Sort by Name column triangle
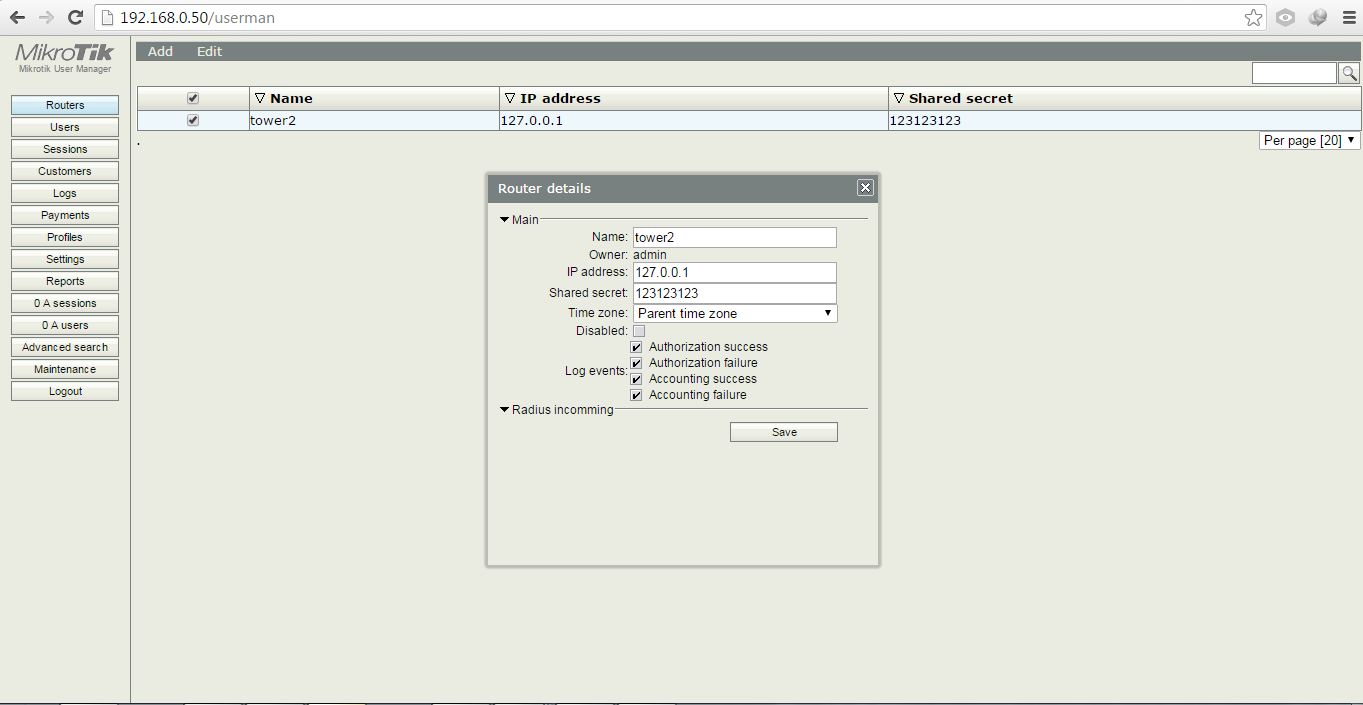The height and width of the screenshot is (705, 1363). coord(260,98)
